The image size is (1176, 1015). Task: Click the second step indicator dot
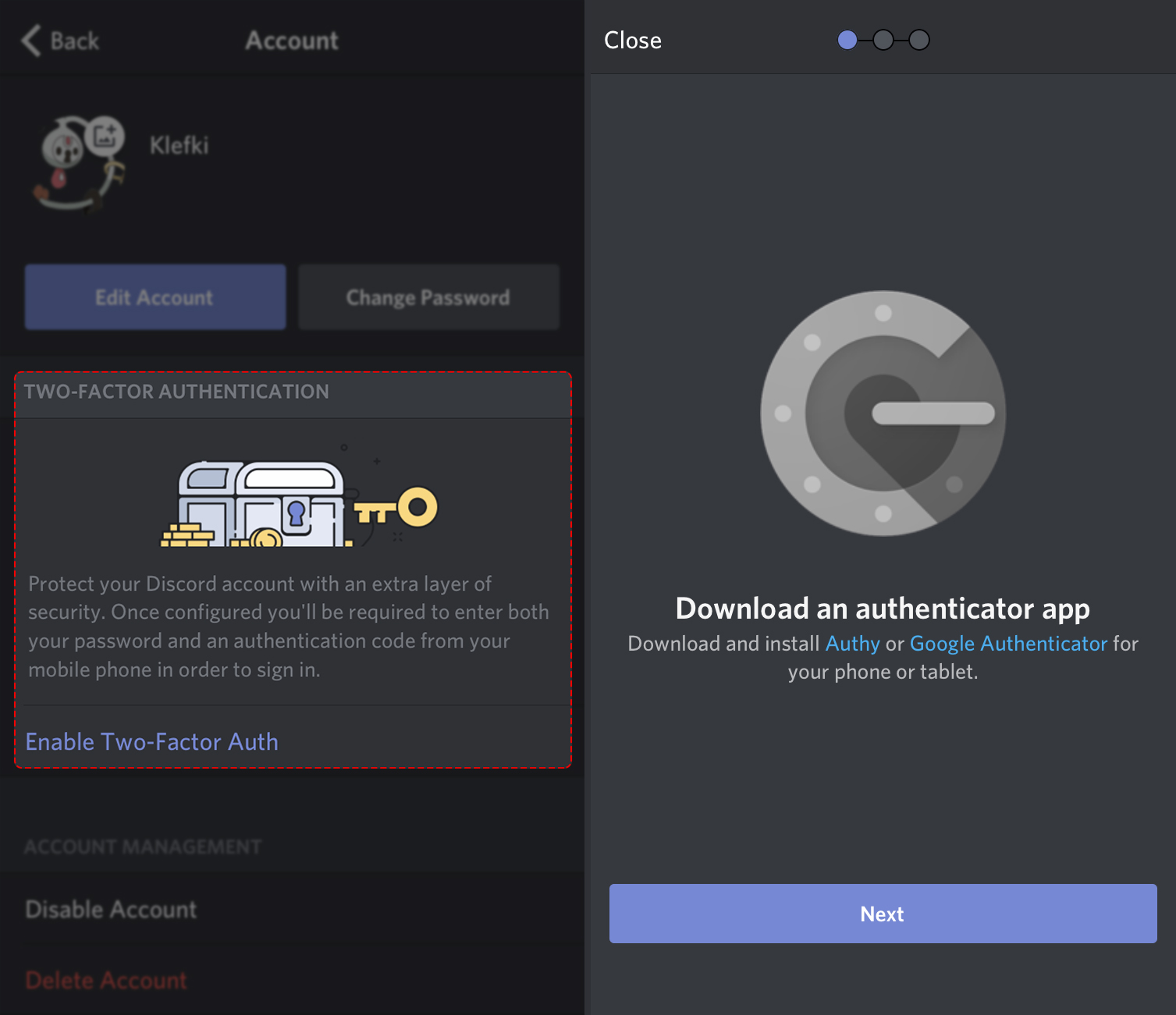tap(883, 40)
